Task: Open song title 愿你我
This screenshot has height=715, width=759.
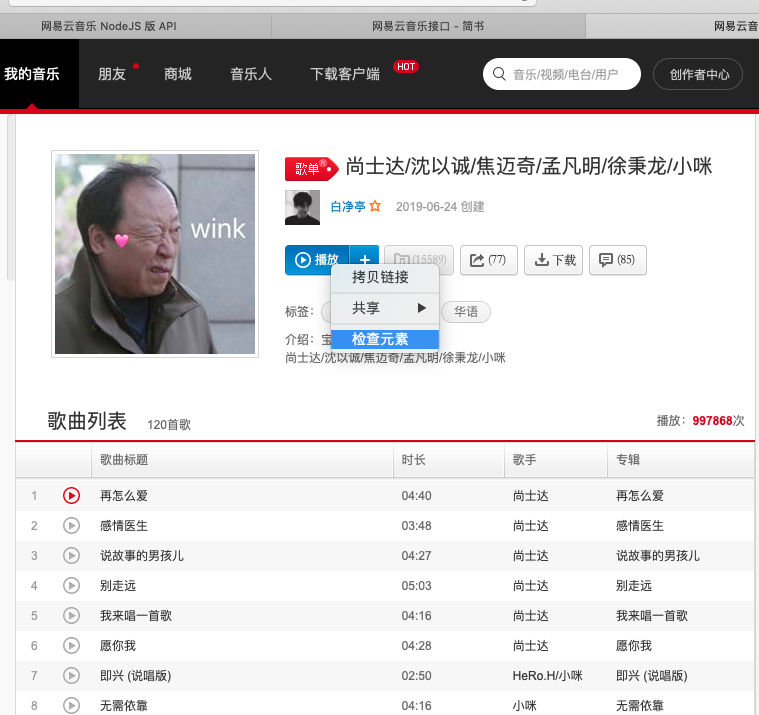Action: (x=118, y=646)
